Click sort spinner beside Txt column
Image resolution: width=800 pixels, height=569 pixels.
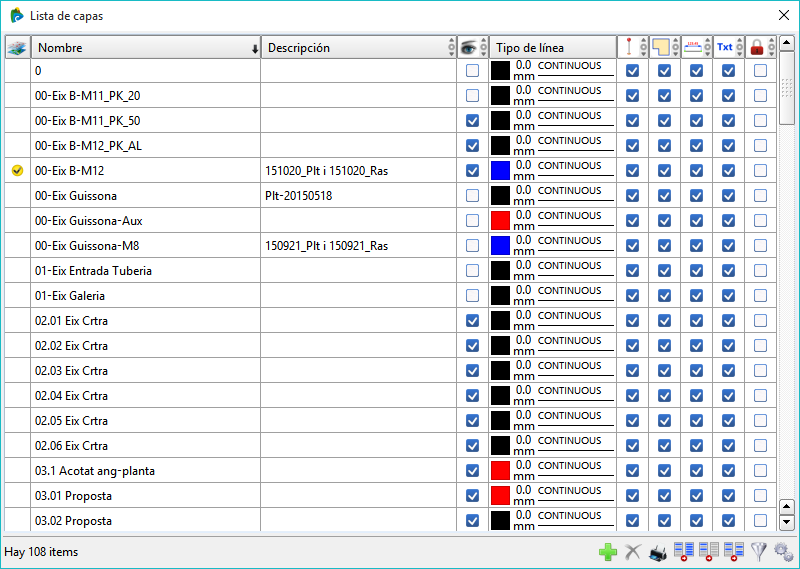click(740, 47)
